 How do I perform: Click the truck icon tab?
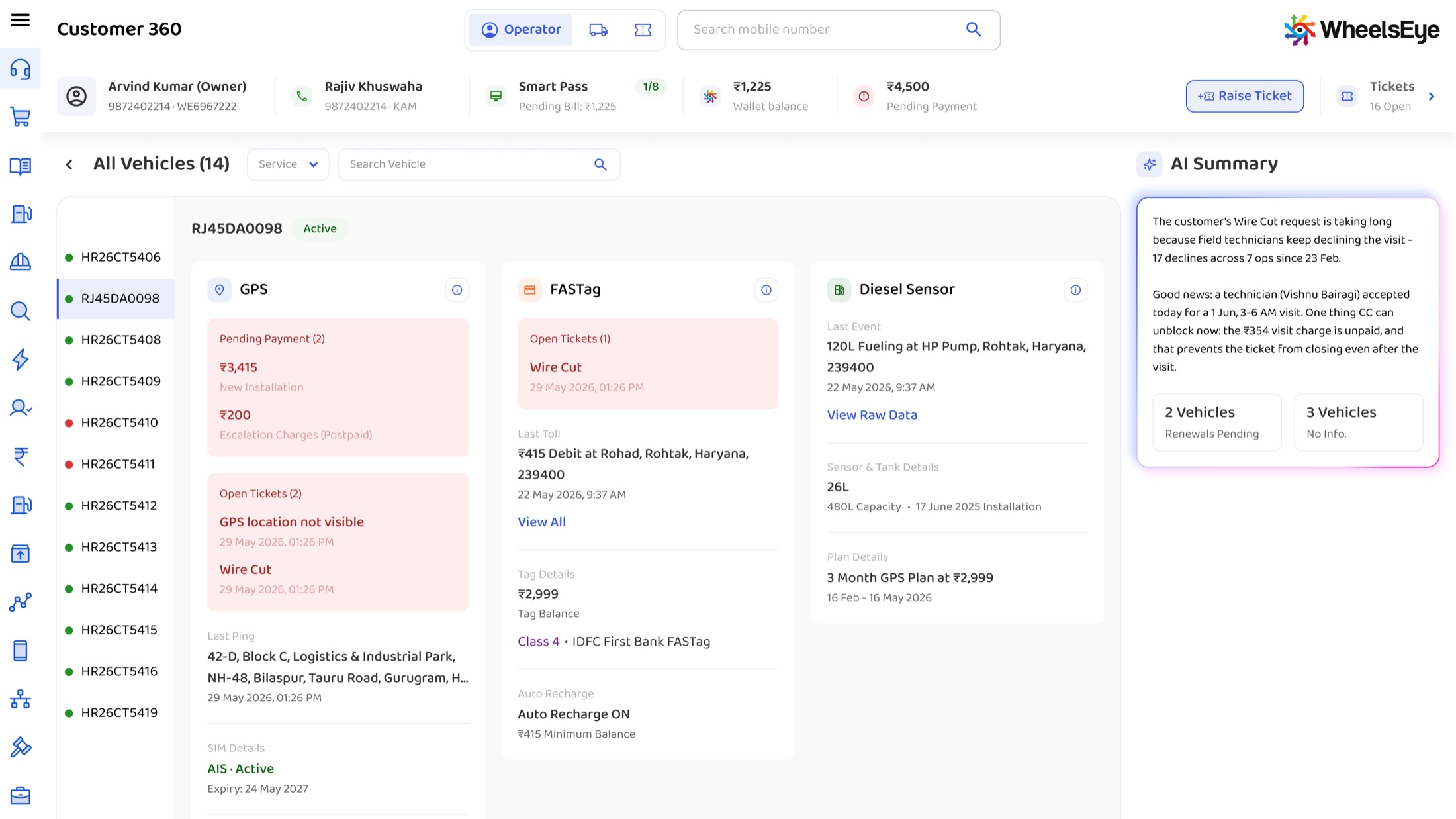coord(598,30)
